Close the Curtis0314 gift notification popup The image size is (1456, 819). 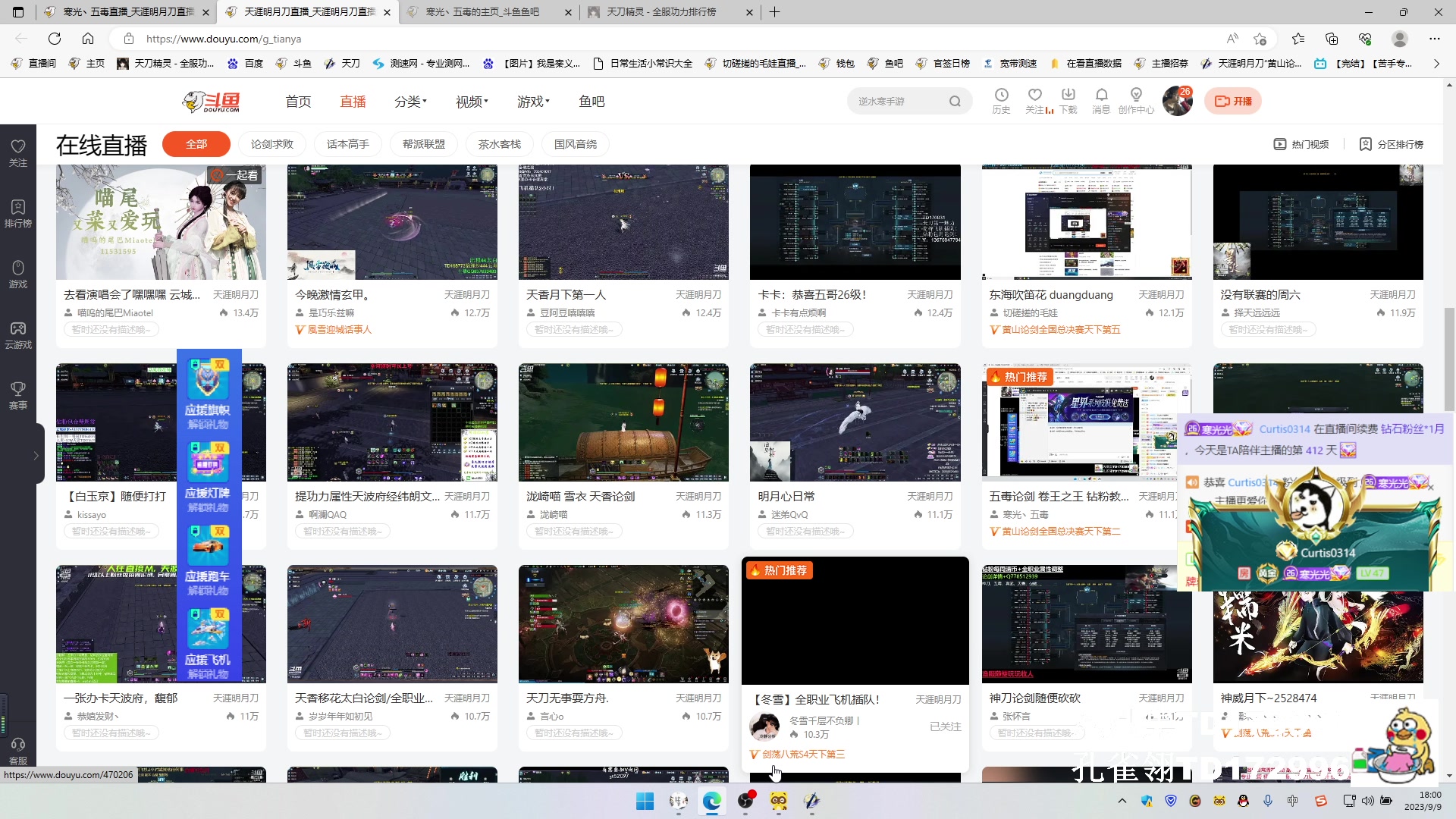(1430, 488)
